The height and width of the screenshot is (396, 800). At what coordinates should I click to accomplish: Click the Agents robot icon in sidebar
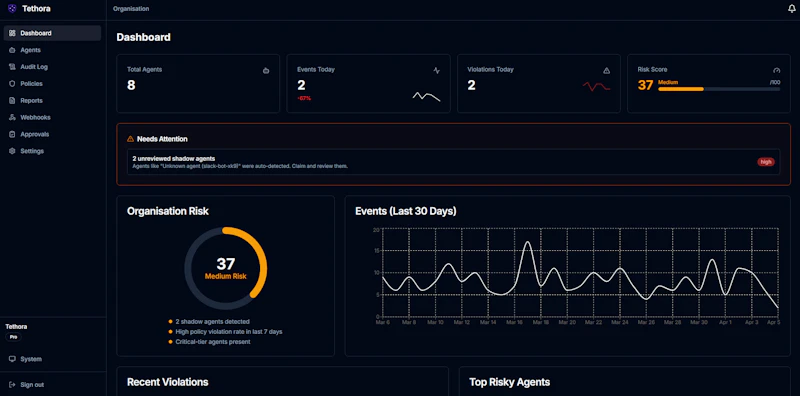[x=12, y=50]
